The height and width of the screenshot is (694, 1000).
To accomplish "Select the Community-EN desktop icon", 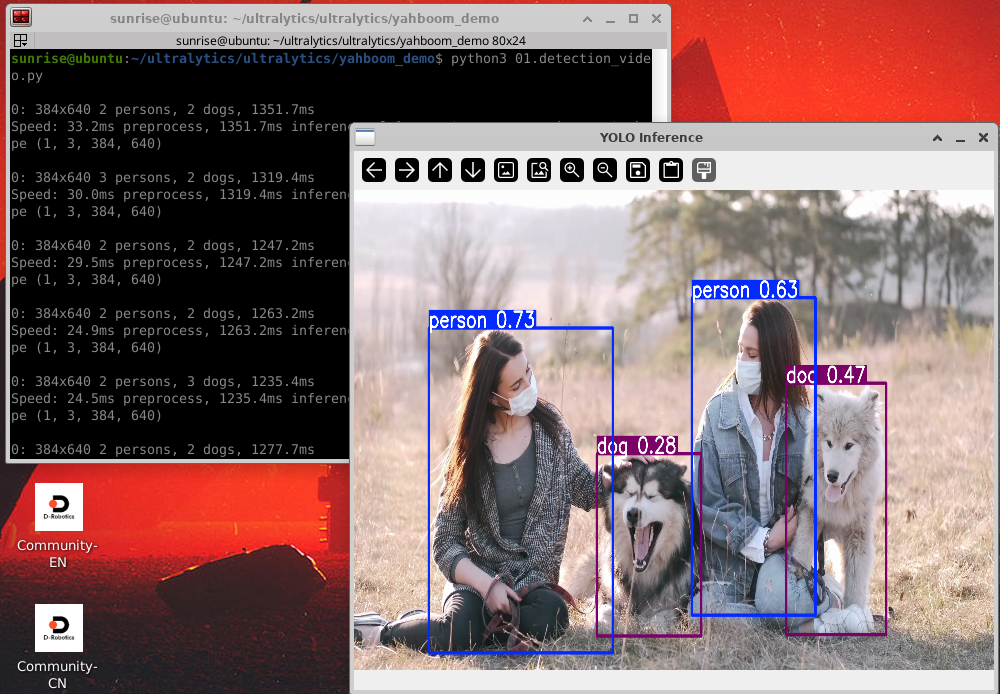I will [x=58, y=527].
